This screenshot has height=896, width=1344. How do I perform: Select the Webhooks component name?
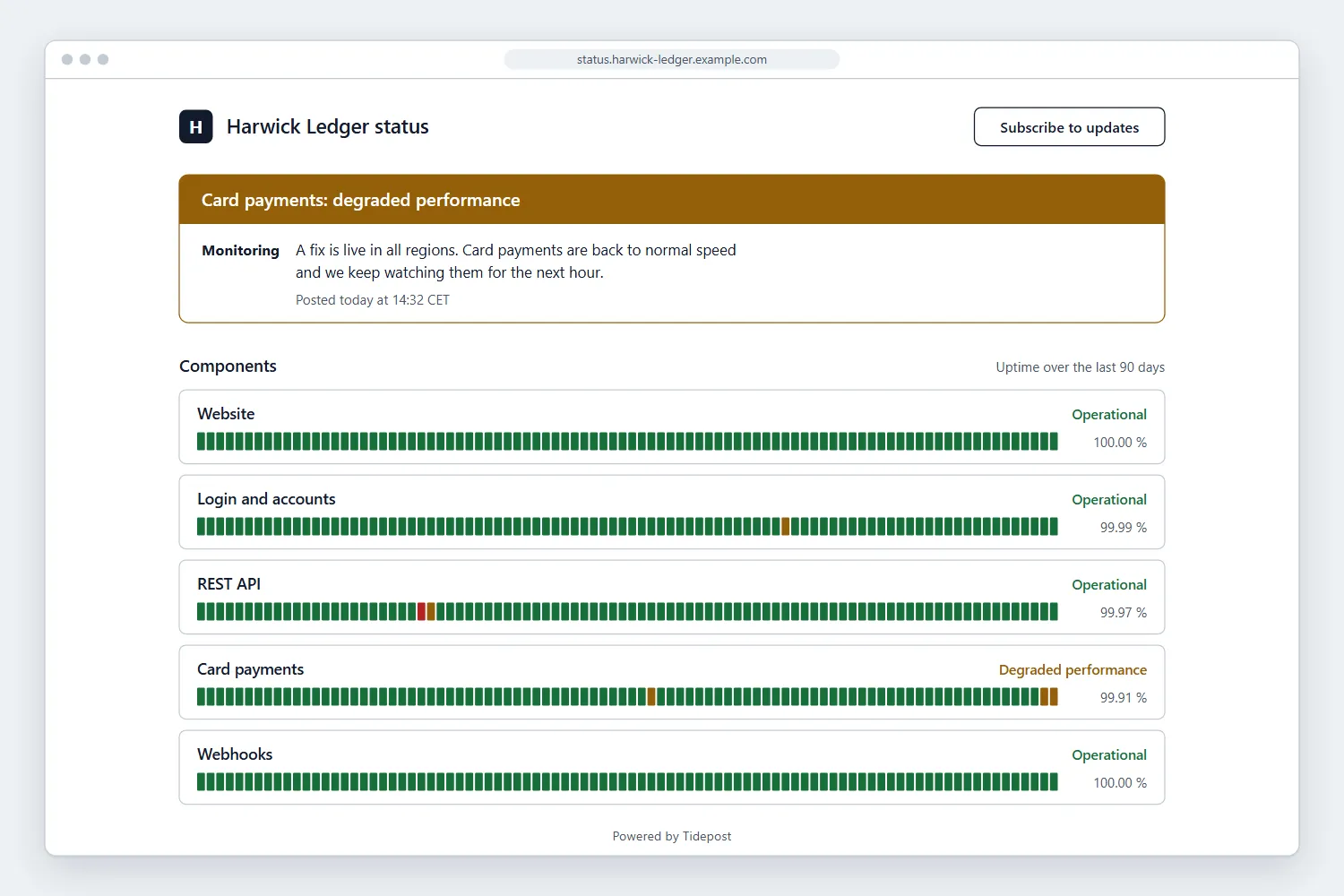click(x=235, y=754)
